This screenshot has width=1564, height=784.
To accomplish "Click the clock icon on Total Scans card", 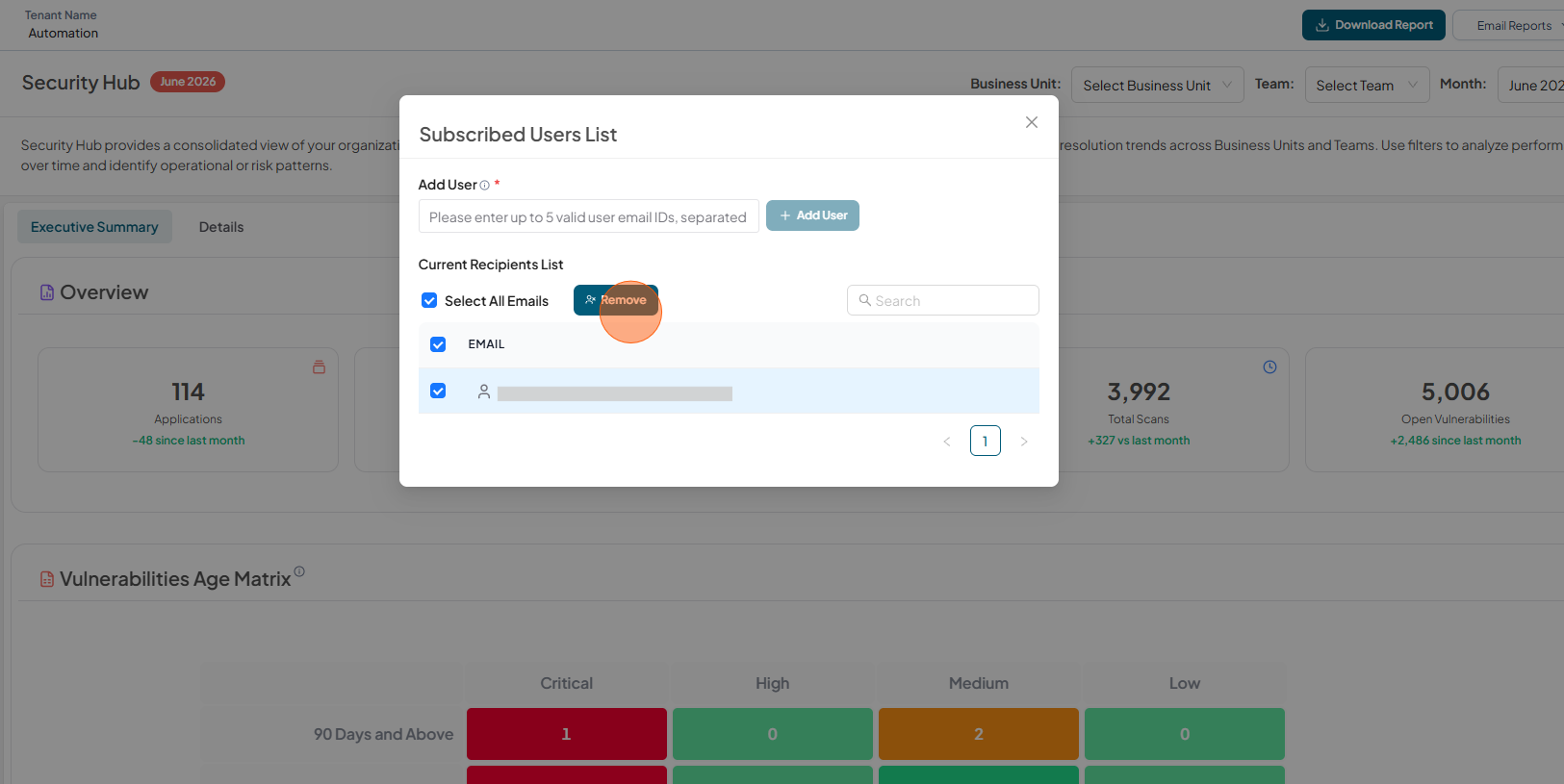I will [x=1269, y=367].
